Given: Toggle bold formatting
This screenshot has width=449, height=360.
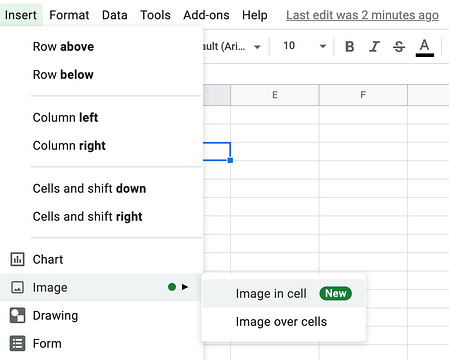Looking at the screenshot, I should click(x=349, y=46).
